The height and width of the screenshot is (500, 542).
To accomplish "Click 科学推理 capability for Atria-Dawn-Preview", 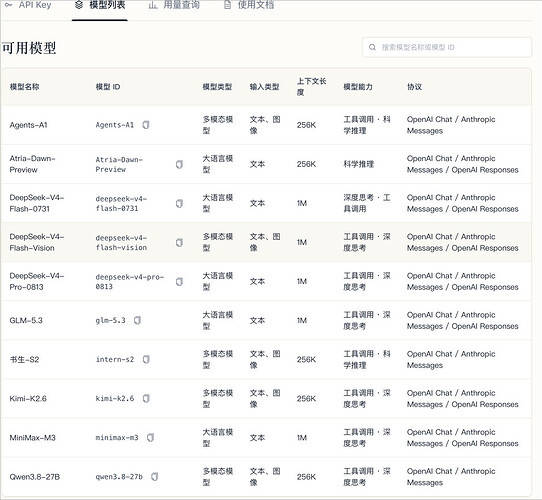I will coord(358,164).
